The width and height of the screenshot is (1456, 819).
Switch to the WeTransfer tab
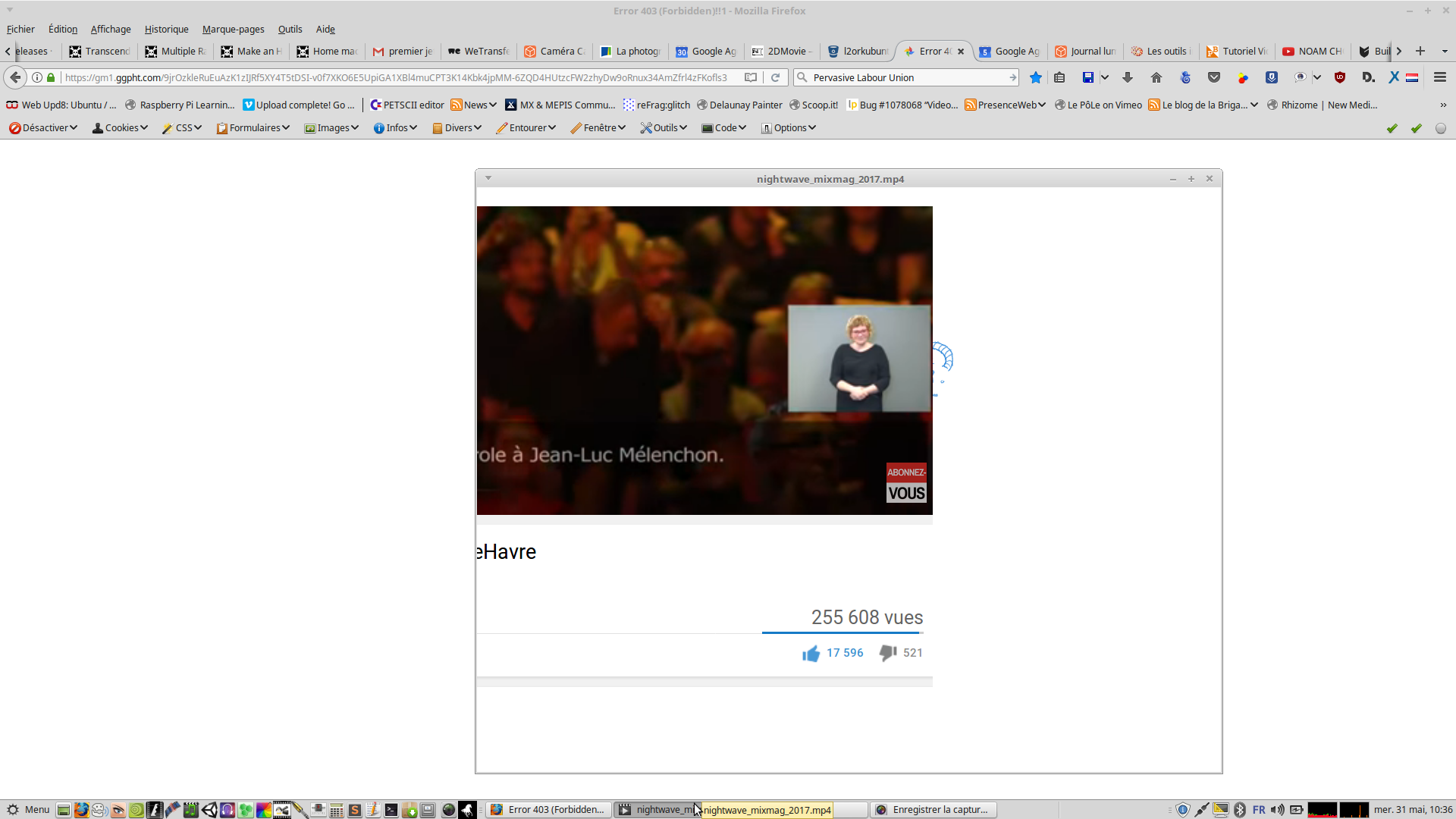[x=479, y=51]
